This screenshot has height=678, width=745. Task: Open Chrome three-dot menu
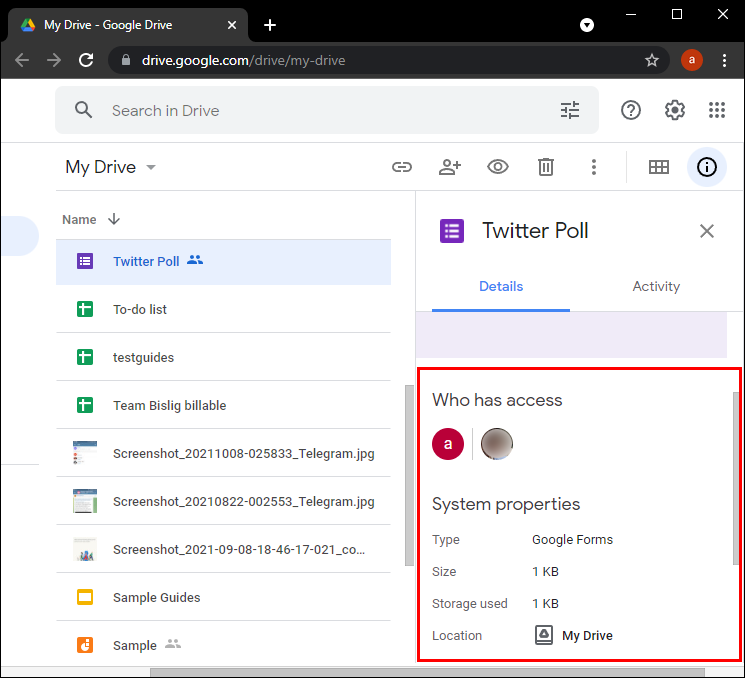[724, 60]
